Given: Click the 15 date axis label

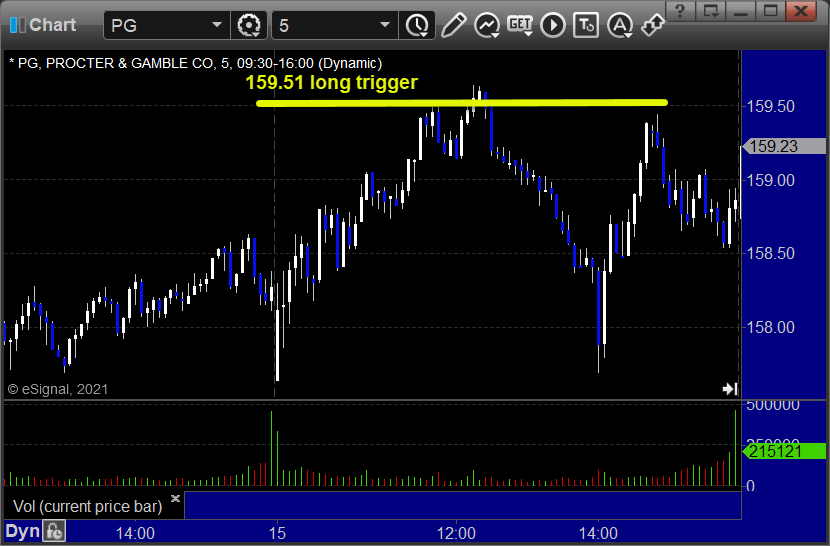Looking at the screenshot, I should coord(277,533).
